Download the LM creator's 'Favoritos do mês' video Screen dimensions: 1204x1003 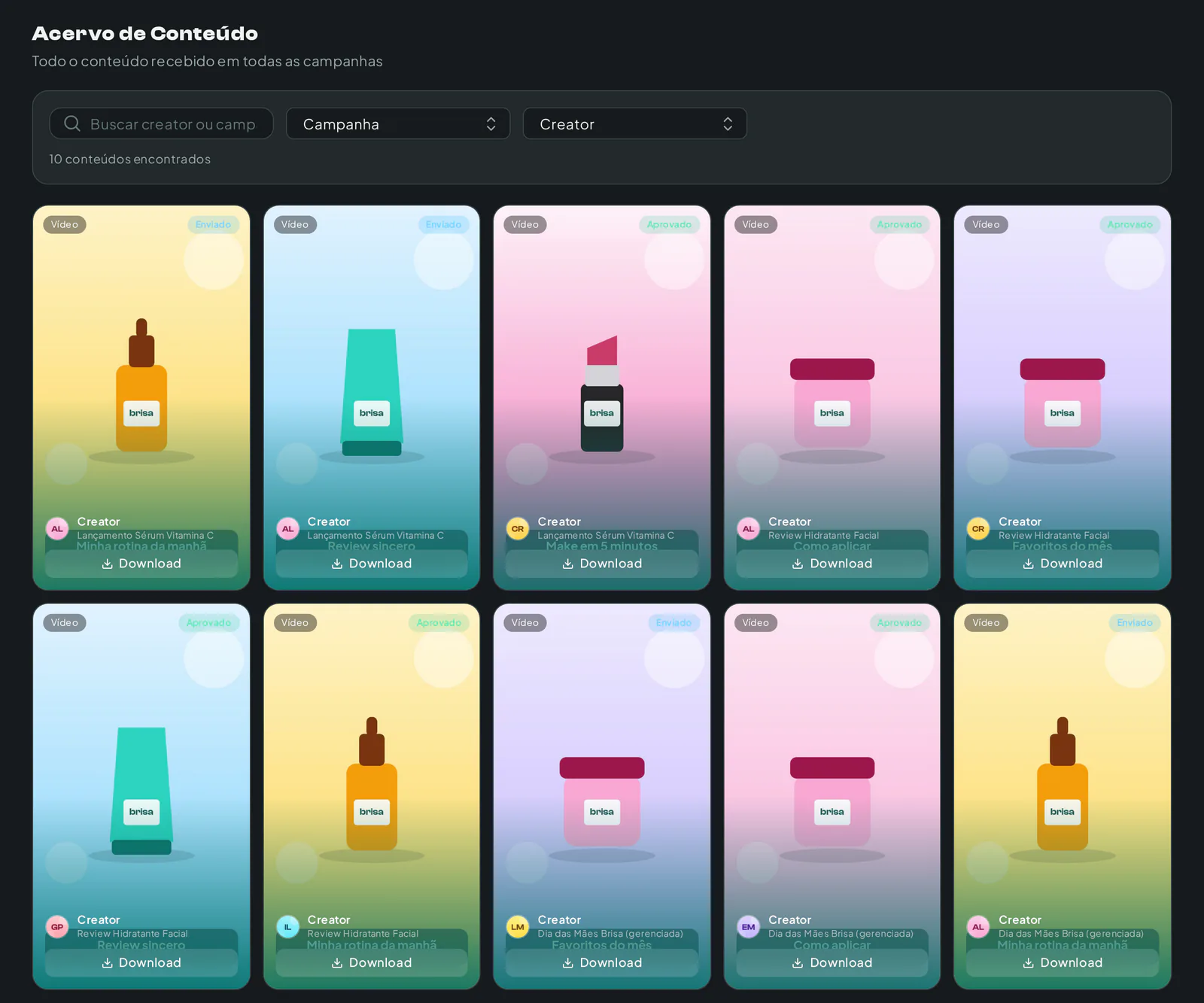(x=602, y=962)
